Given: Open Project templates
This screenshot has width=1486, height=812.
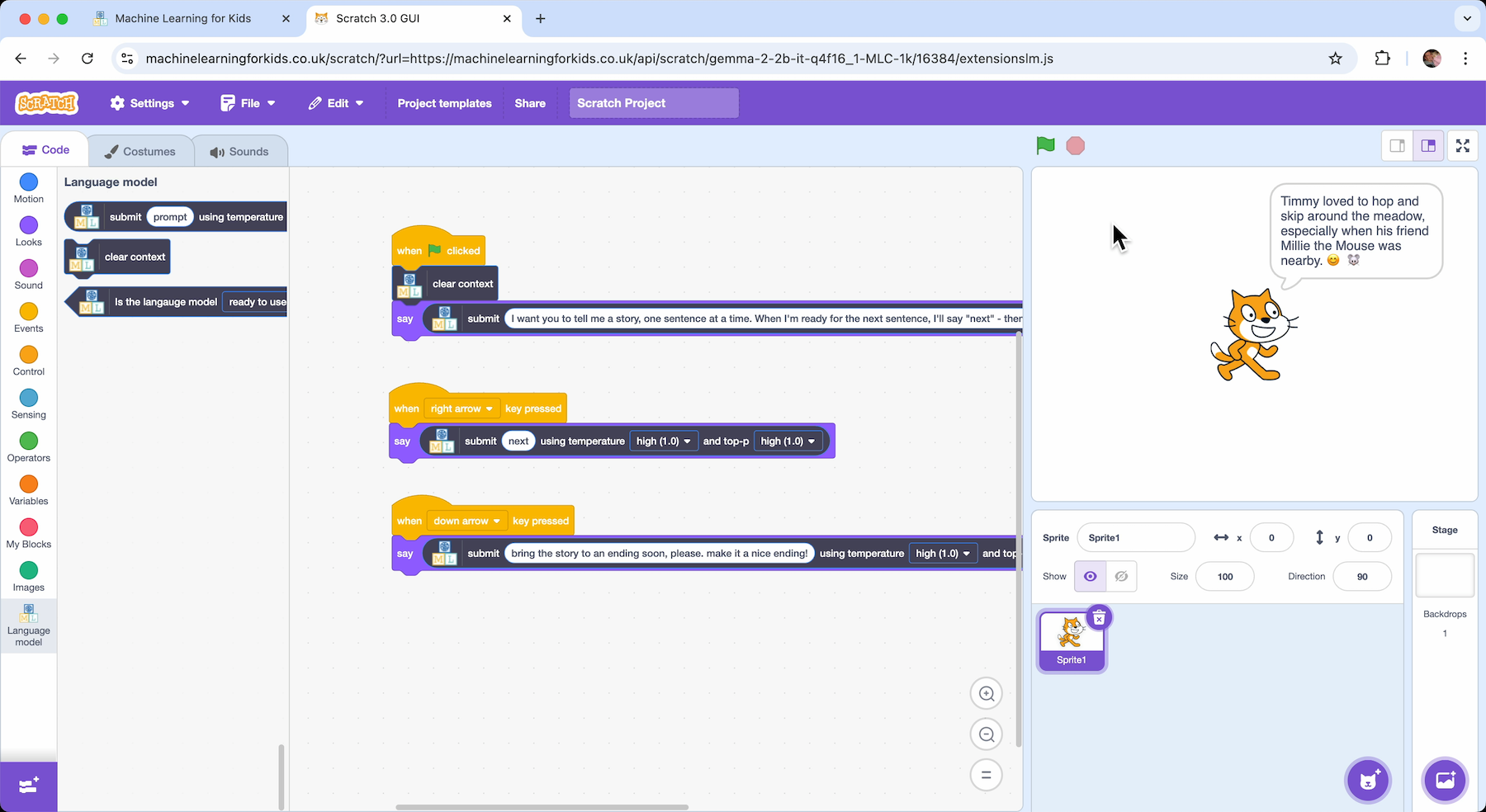Looking at the screenshot, I should point(444,103).
